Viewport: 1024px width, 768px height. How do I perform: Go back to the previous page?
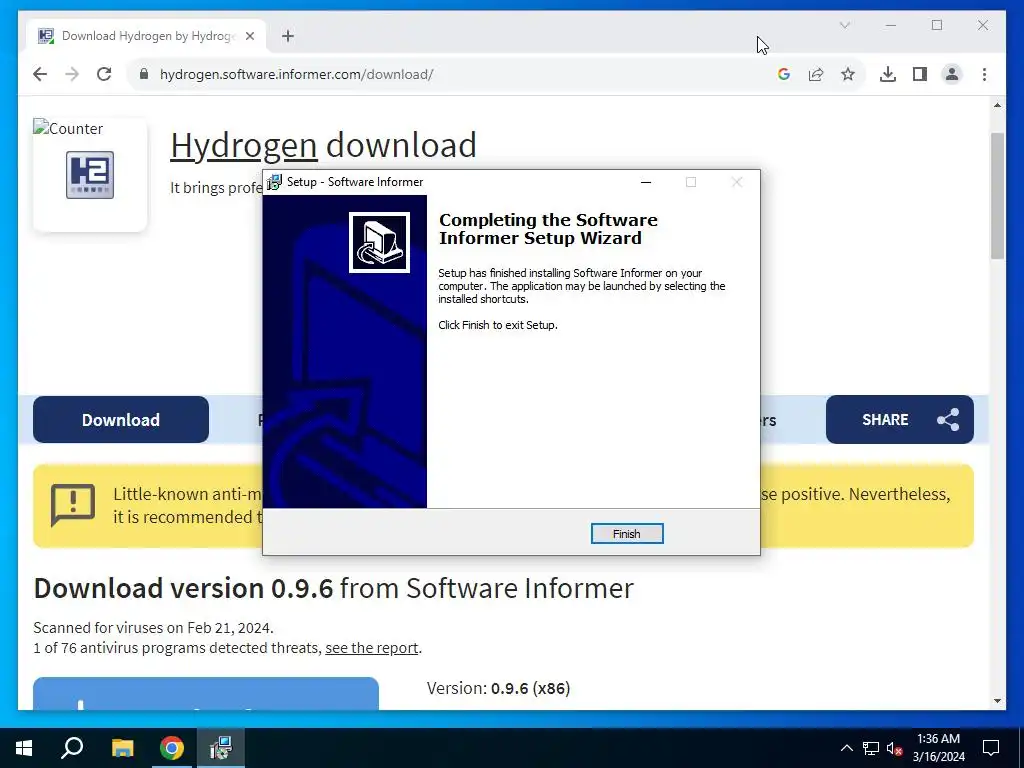(x=40, y=74)
